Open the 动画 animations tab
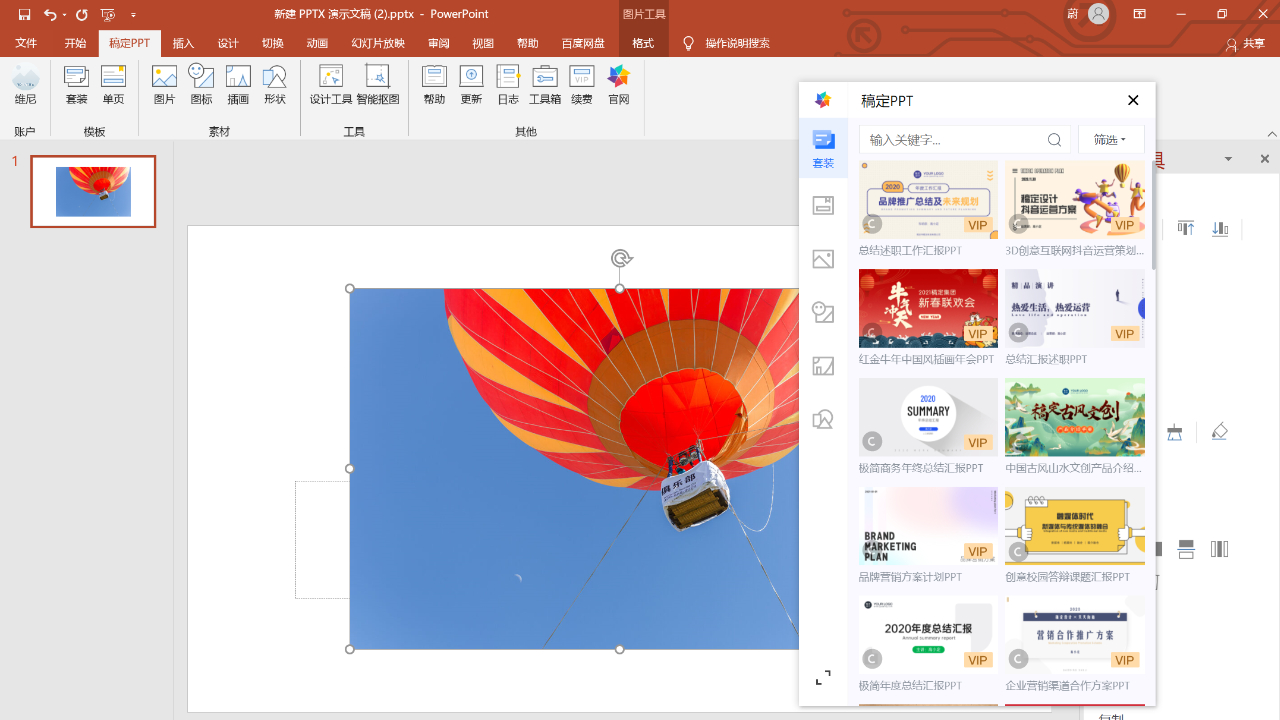Image resolution: width=1280 pixels, height=720 pixels. tap(317, 44)
